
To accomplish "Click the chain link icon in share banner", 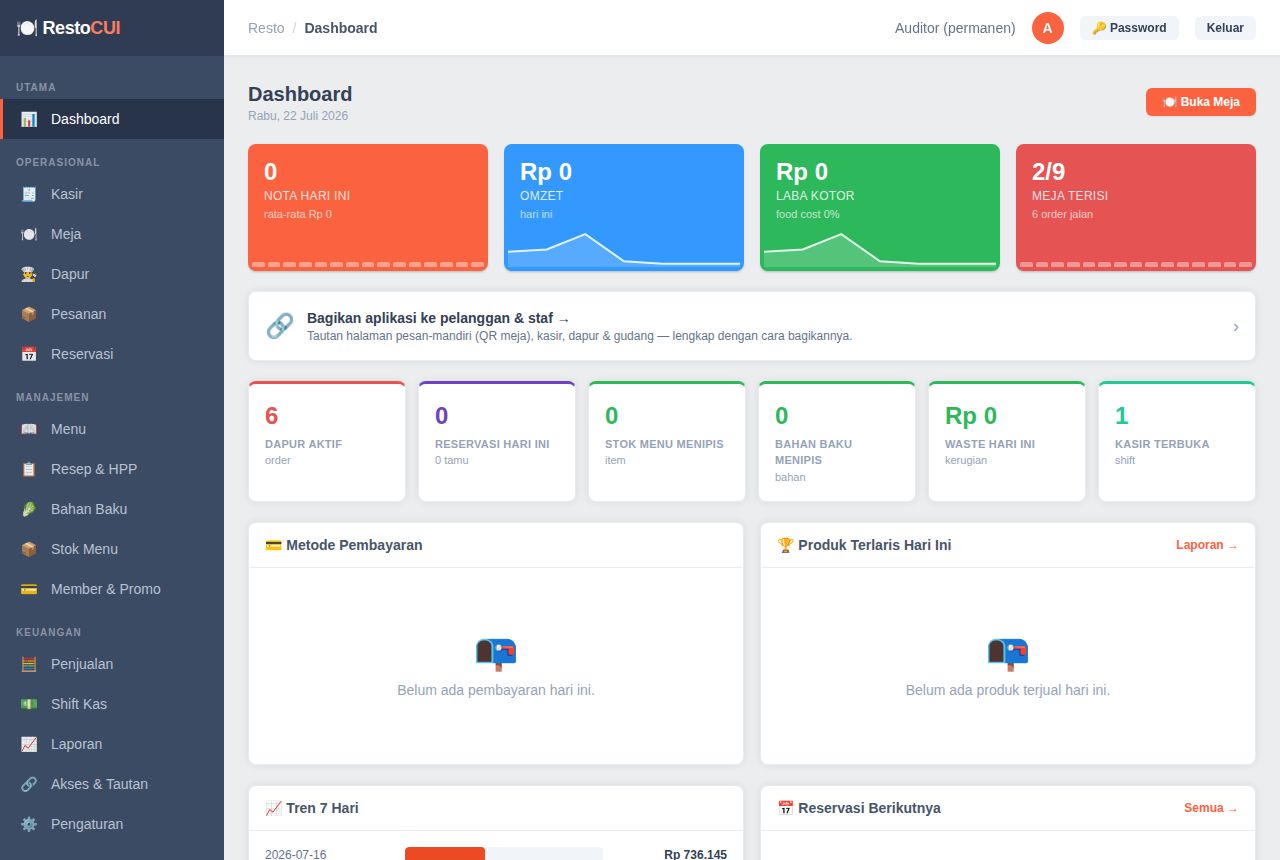I will click(280, 326).
